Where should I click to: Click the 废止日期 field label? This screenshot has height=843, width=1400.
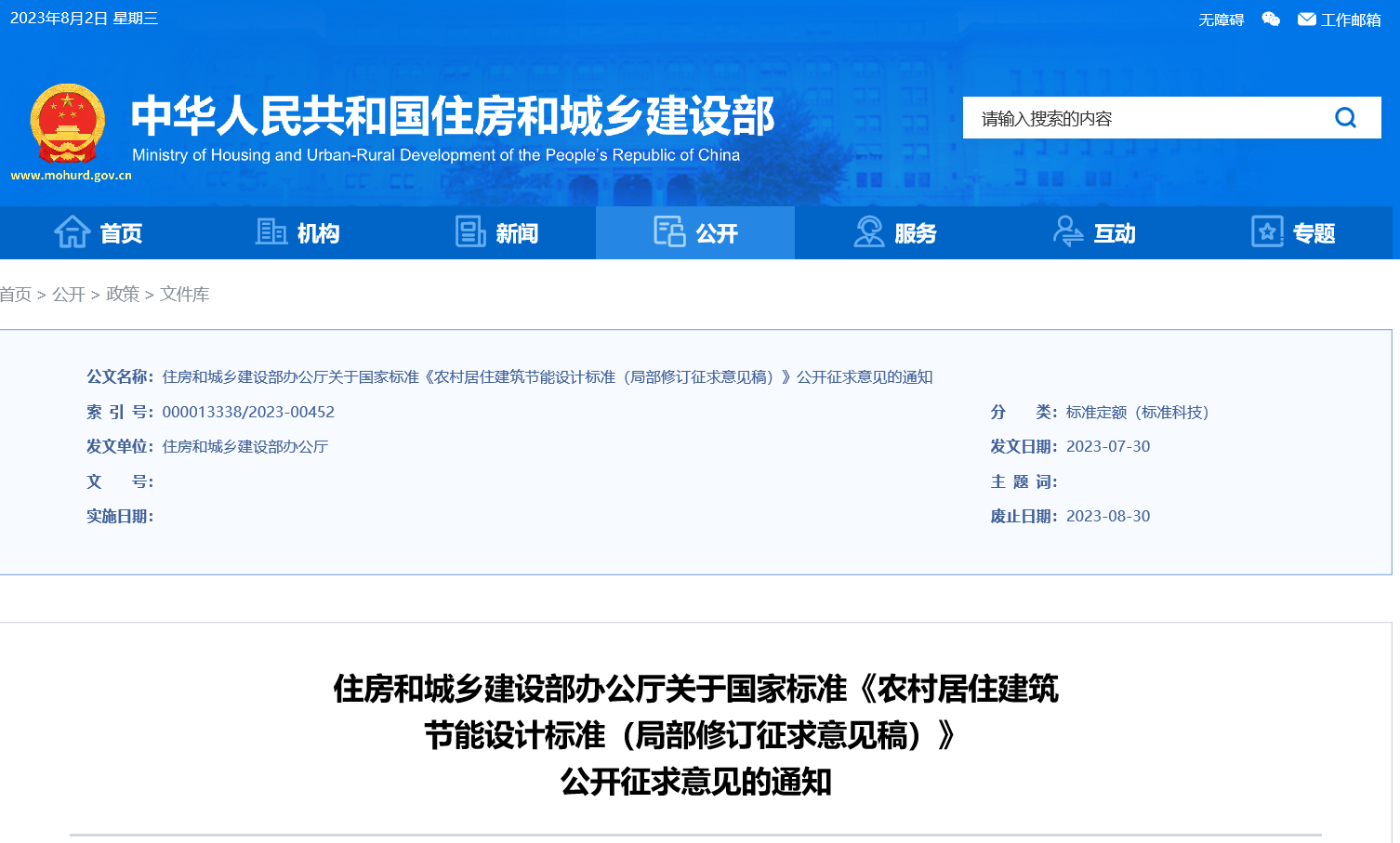point(1024,516)
